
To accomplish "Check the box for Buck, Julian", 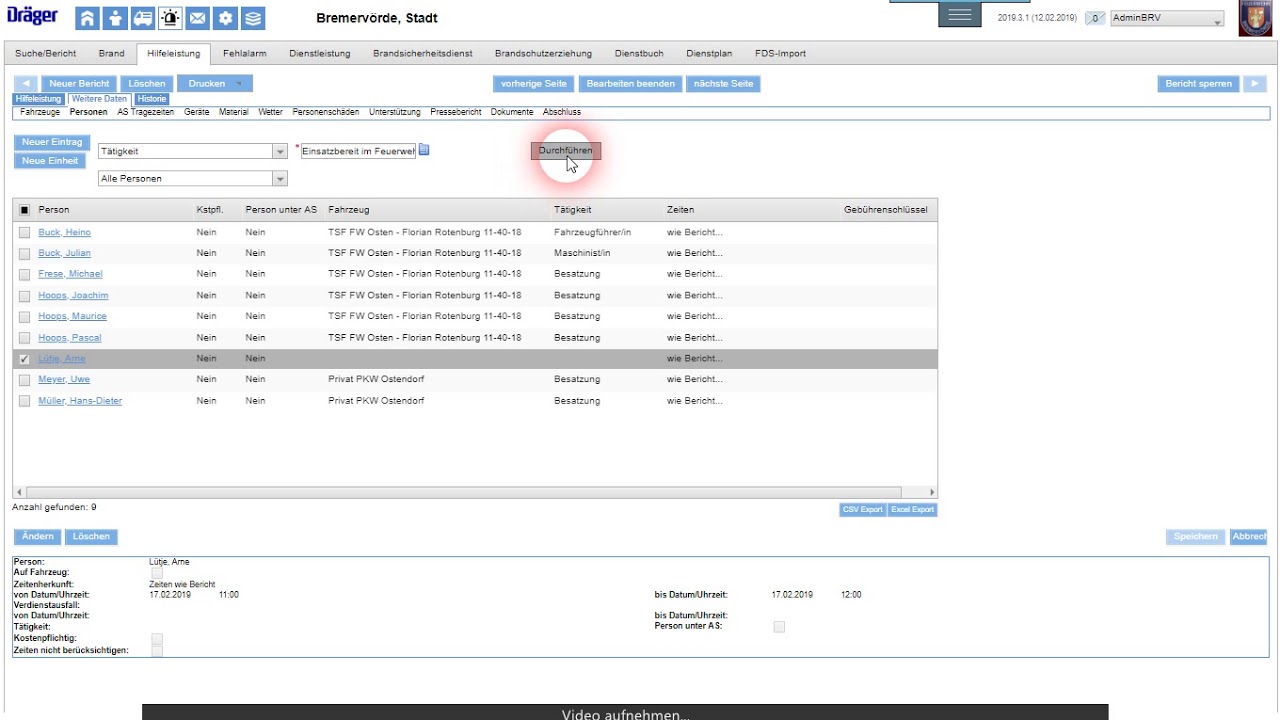I will pyautogui.click(x=25, y=253).
